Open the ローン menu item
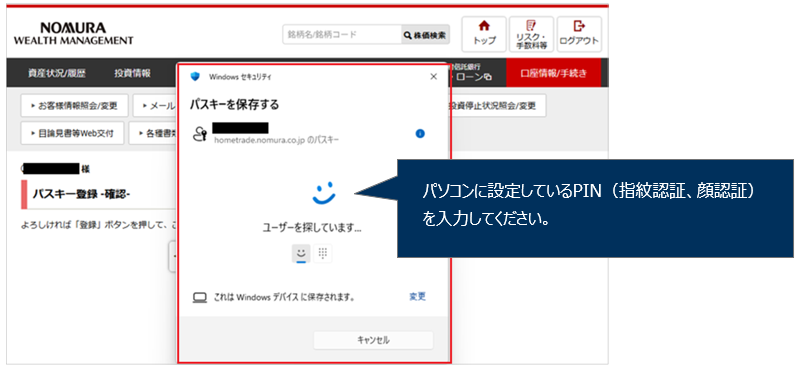This screenshot has width=798, height=370. 474,77
